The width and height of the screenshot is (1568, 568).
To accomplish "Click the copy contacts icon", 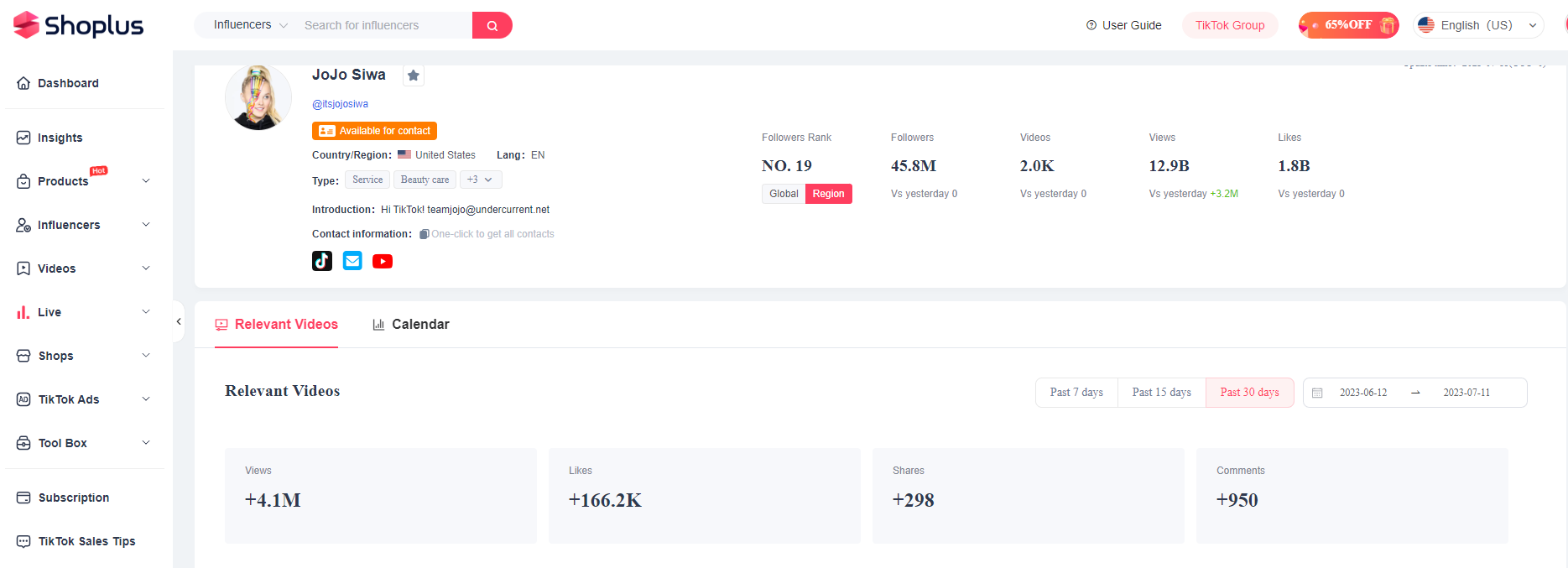I will pyautogui.click(x=425, y=234).
